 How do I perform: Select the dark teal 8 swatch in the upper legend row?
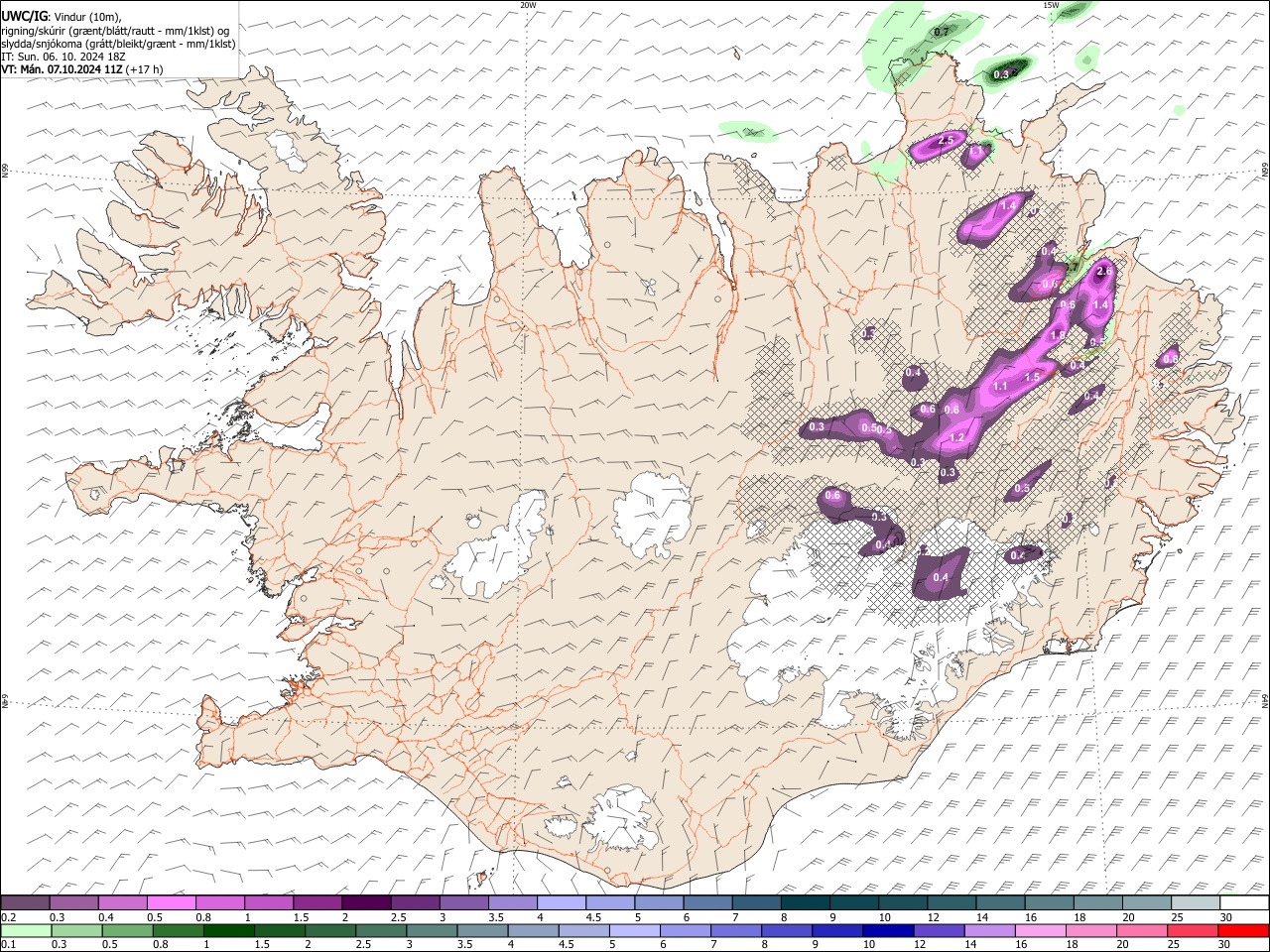click(804, 903)
